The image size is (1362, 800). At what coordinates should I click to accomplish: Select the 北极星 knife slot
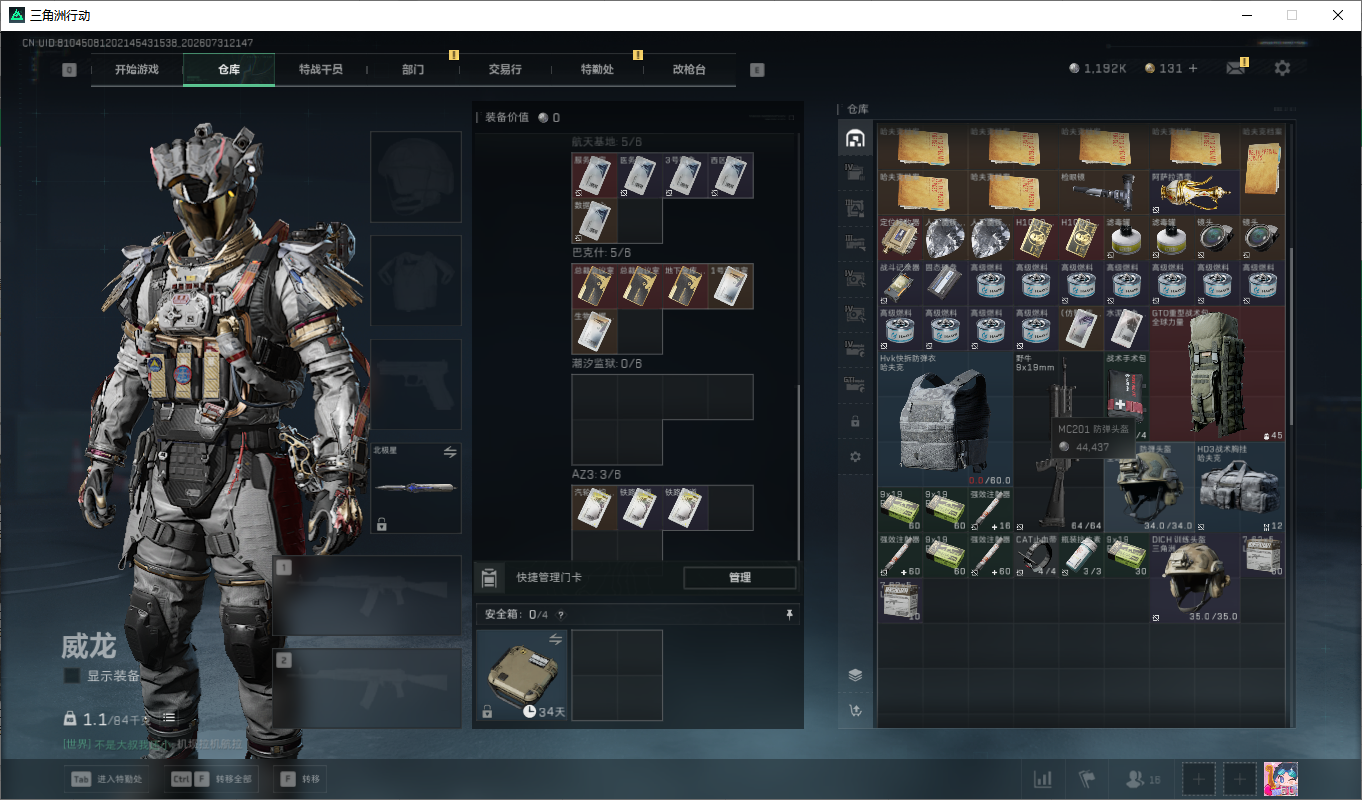[416, 488]
